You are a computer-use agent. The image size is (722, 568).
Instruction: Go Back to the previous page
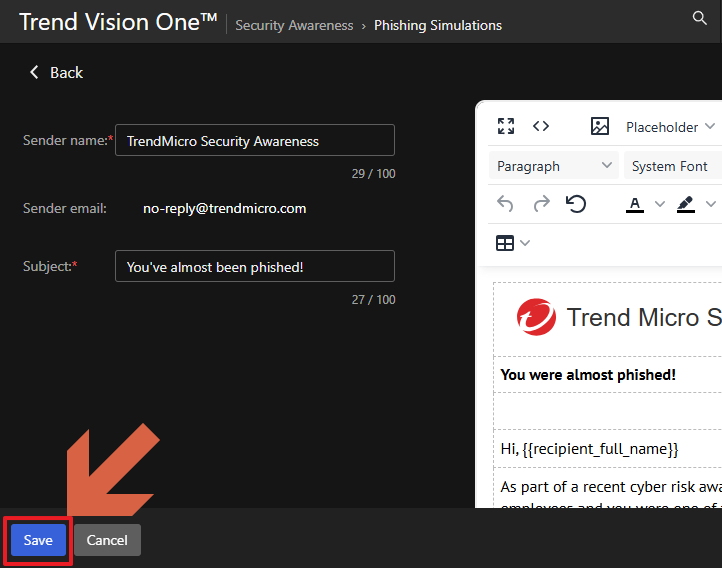pos(56,72)
